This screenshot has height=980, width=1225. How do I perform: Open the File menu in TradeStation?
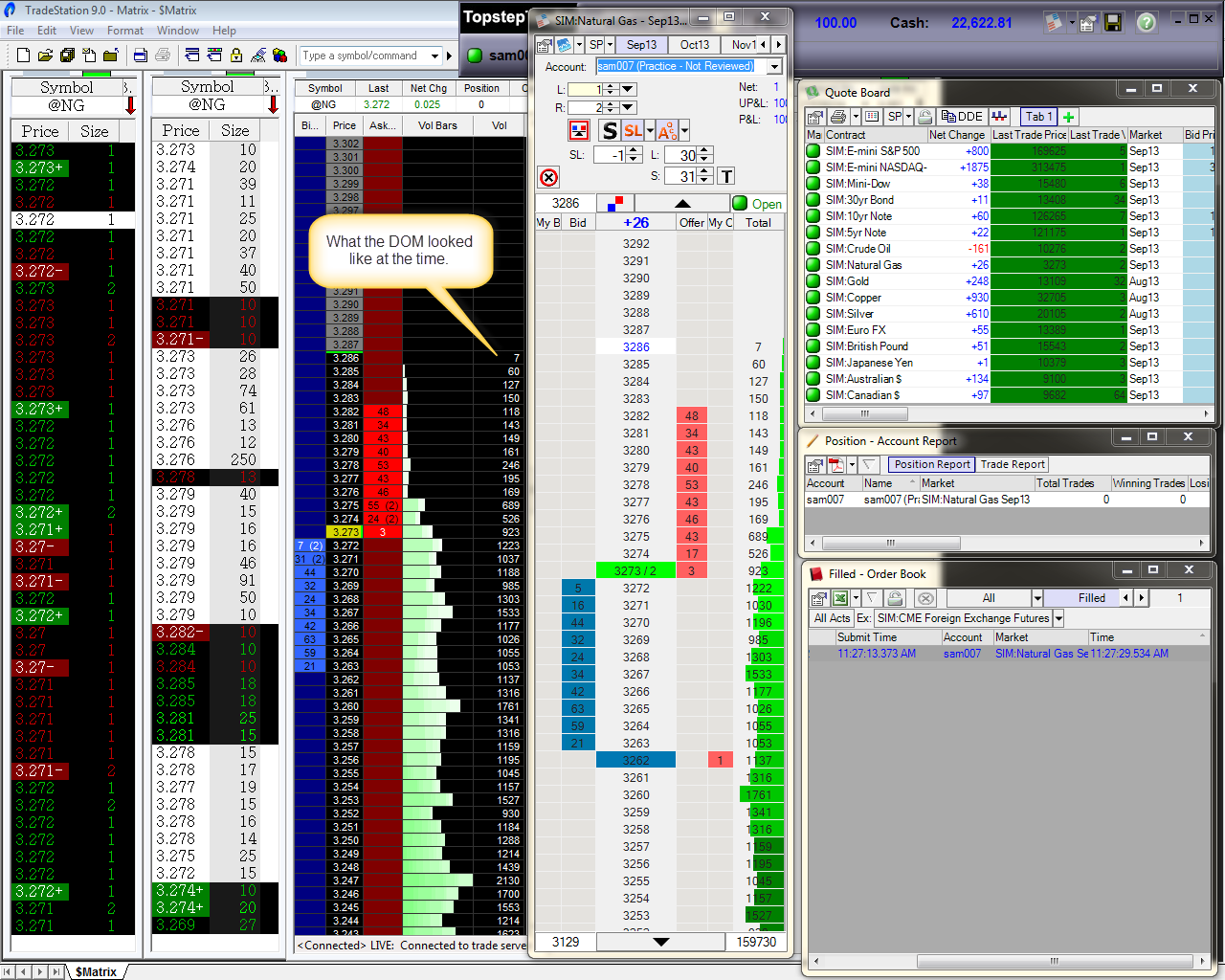[15, 31]
